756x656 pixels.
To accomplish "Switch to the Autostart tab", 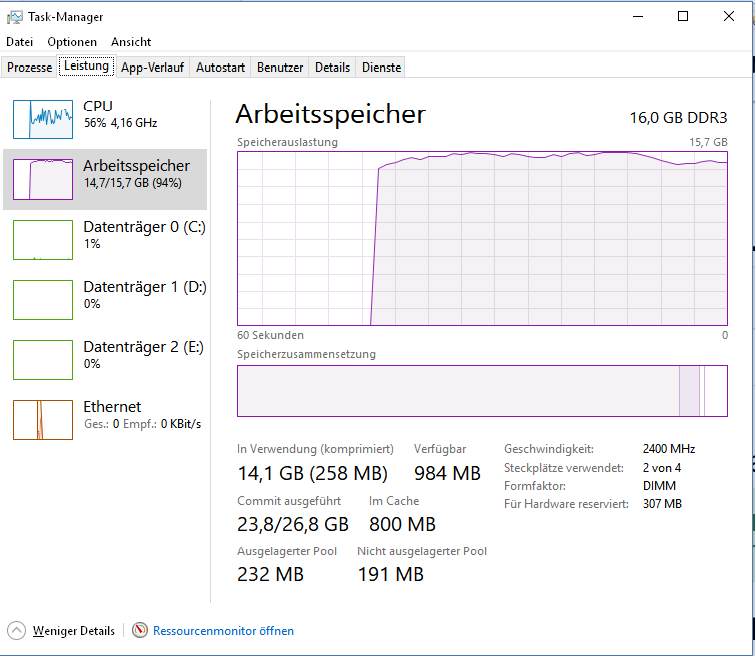I will pyautogui.click(x=220, y=67).
